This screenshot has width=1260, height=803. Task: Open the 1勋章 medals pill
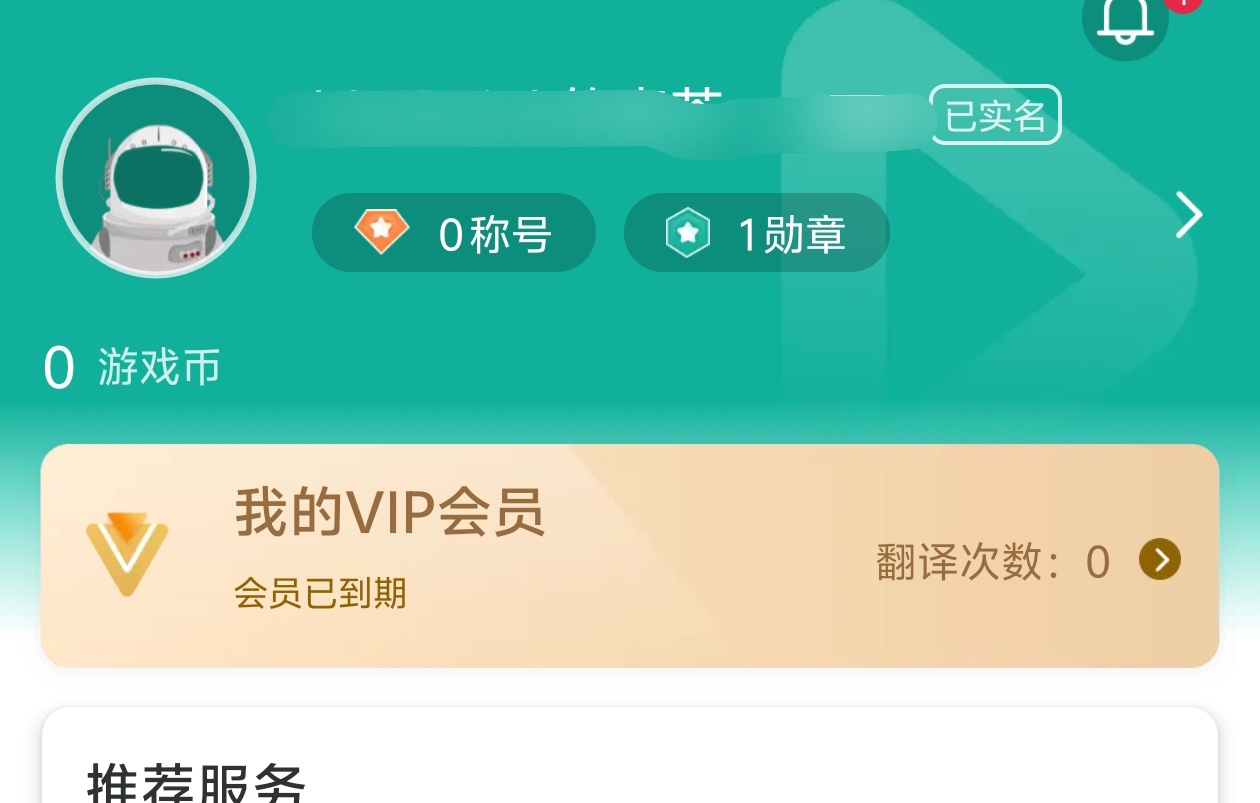pos(757,233)
